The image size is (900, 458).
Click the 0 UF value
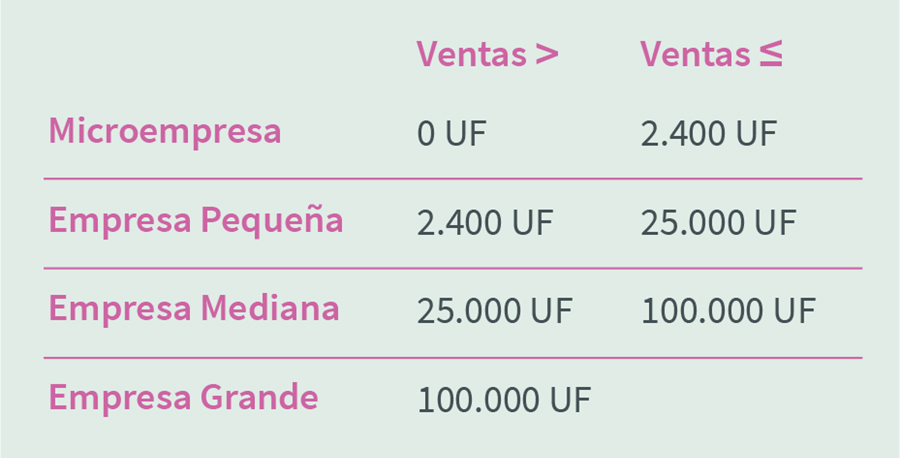coord(452,133)
